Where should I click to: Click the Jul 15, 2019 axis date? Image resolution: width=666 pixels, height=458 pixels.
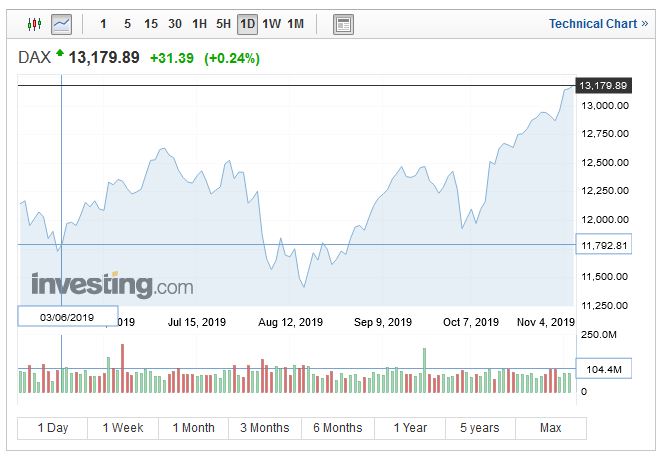(x=197, y=322)
